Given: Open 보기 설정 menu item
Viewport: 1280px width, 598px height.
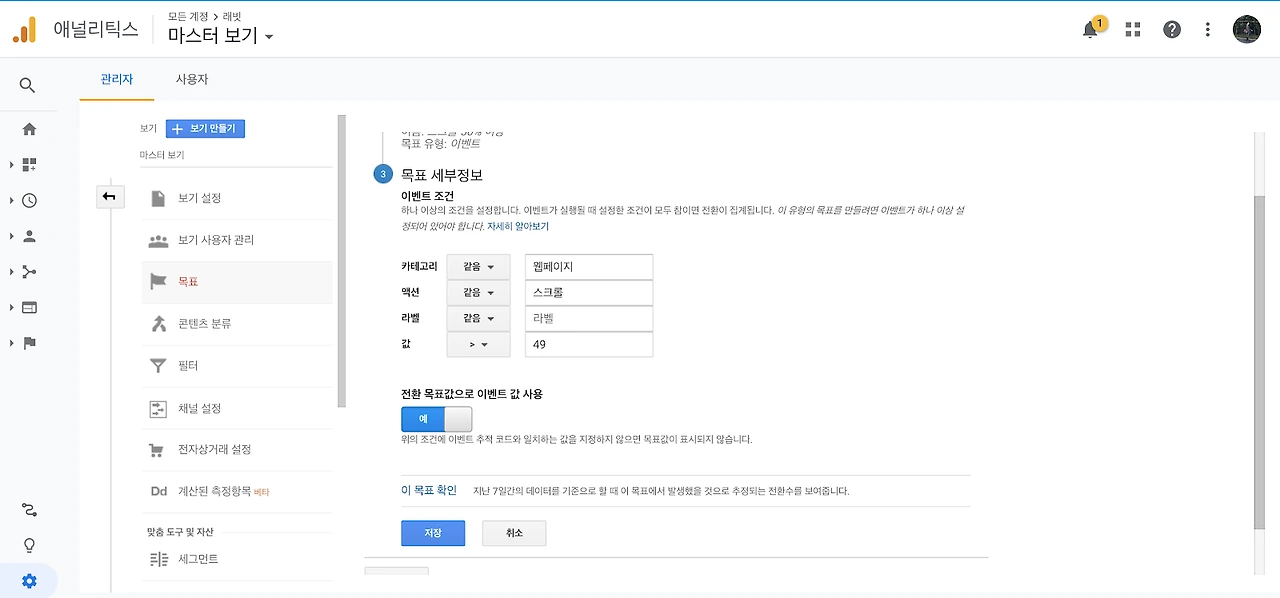Looking at the screenshot, I should (237, 198).
